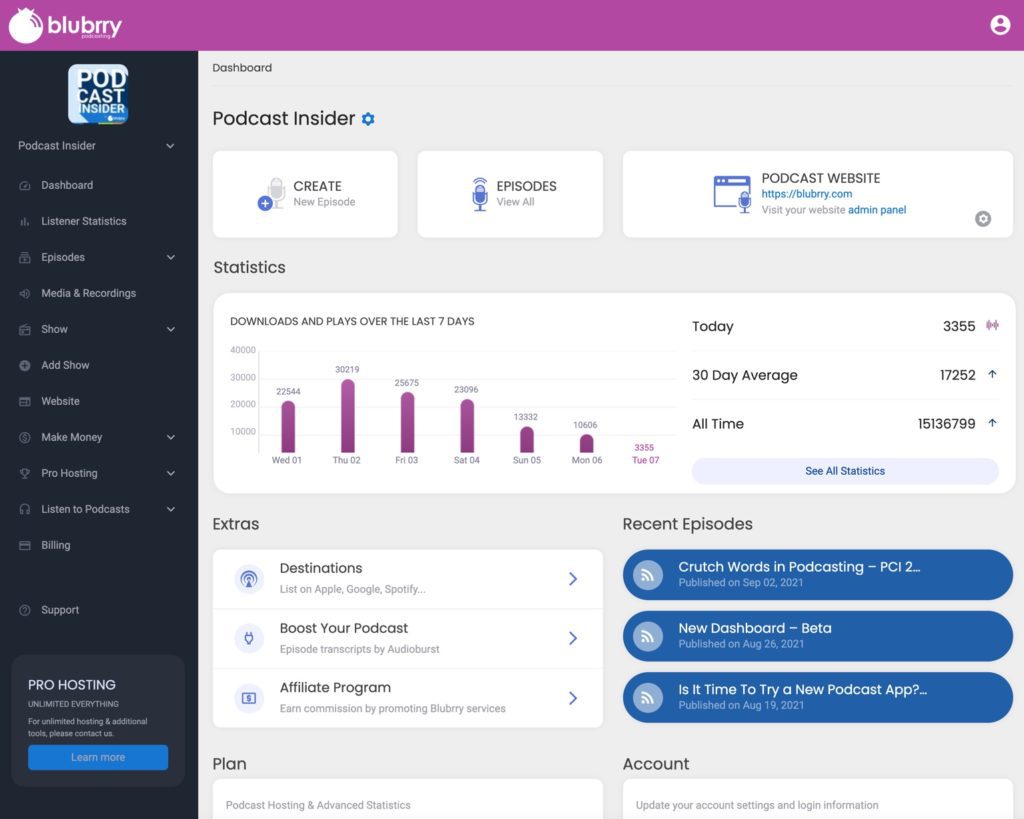The width and height of the screenshot is (1024, 819).
Task: Click the Mon 06 bar showing 10606
Action: tap(586, 443)
